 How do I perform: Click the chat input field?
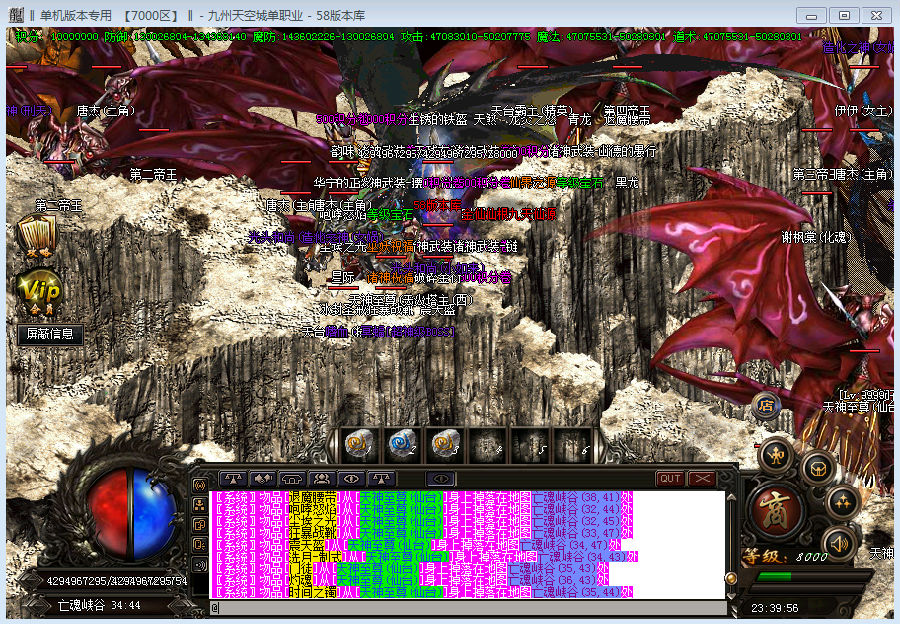pos(468,607)
